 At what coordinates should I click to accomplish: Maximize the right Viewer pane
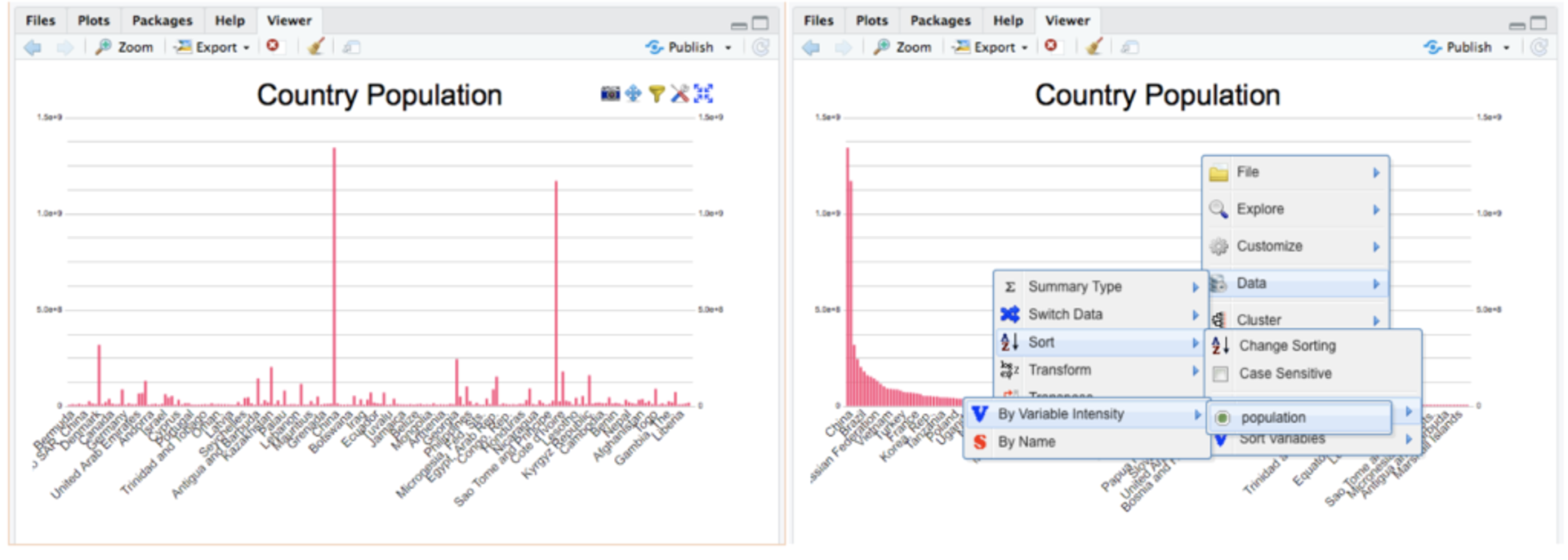[1539, 23]
